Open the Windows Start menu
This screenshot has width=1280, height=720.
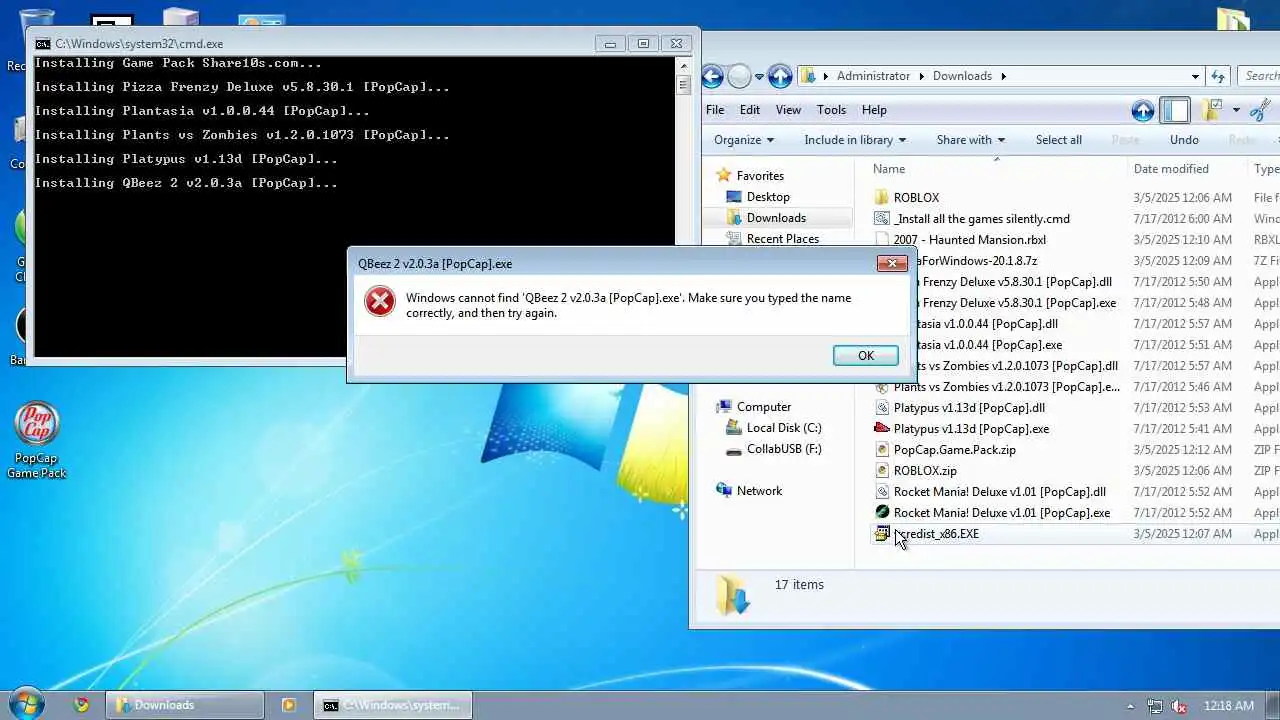click(x=27, y=704)
